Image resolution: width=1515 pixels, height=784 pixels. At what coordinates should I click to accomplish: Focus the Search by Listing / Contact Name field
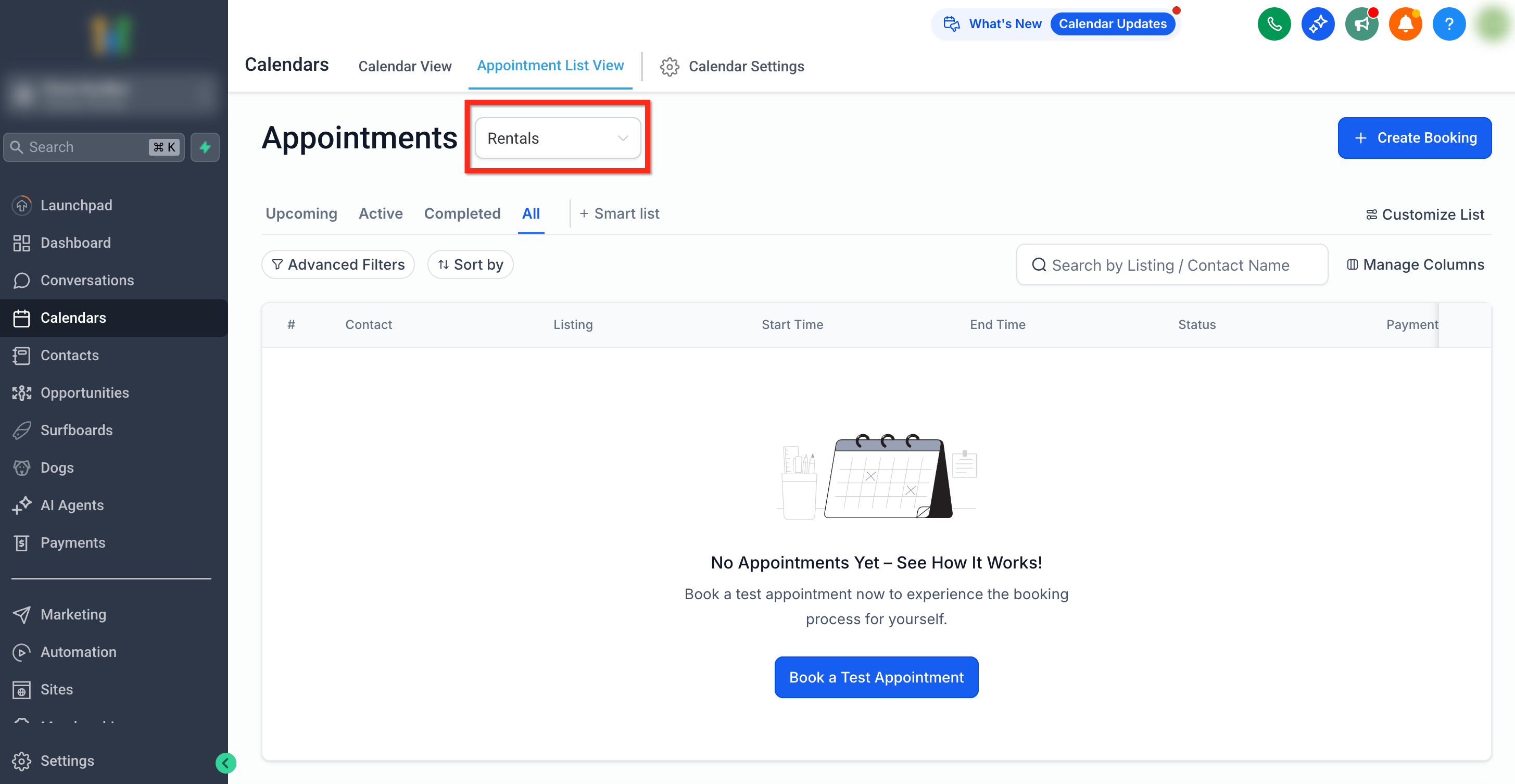click(1170, 265)
